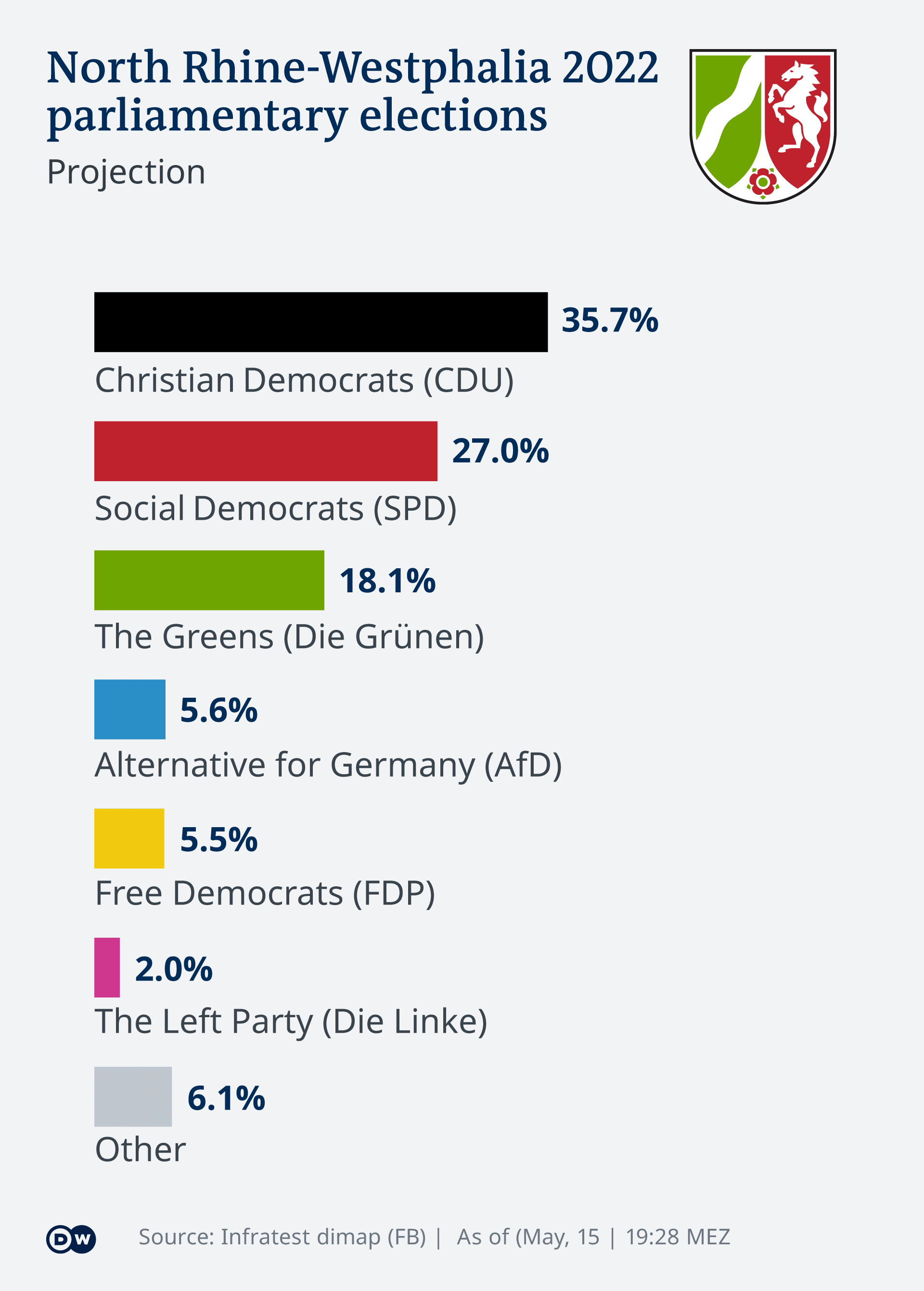Click the green Greens bar
Screen dimensions: 924x1291
tap(209, 580)
